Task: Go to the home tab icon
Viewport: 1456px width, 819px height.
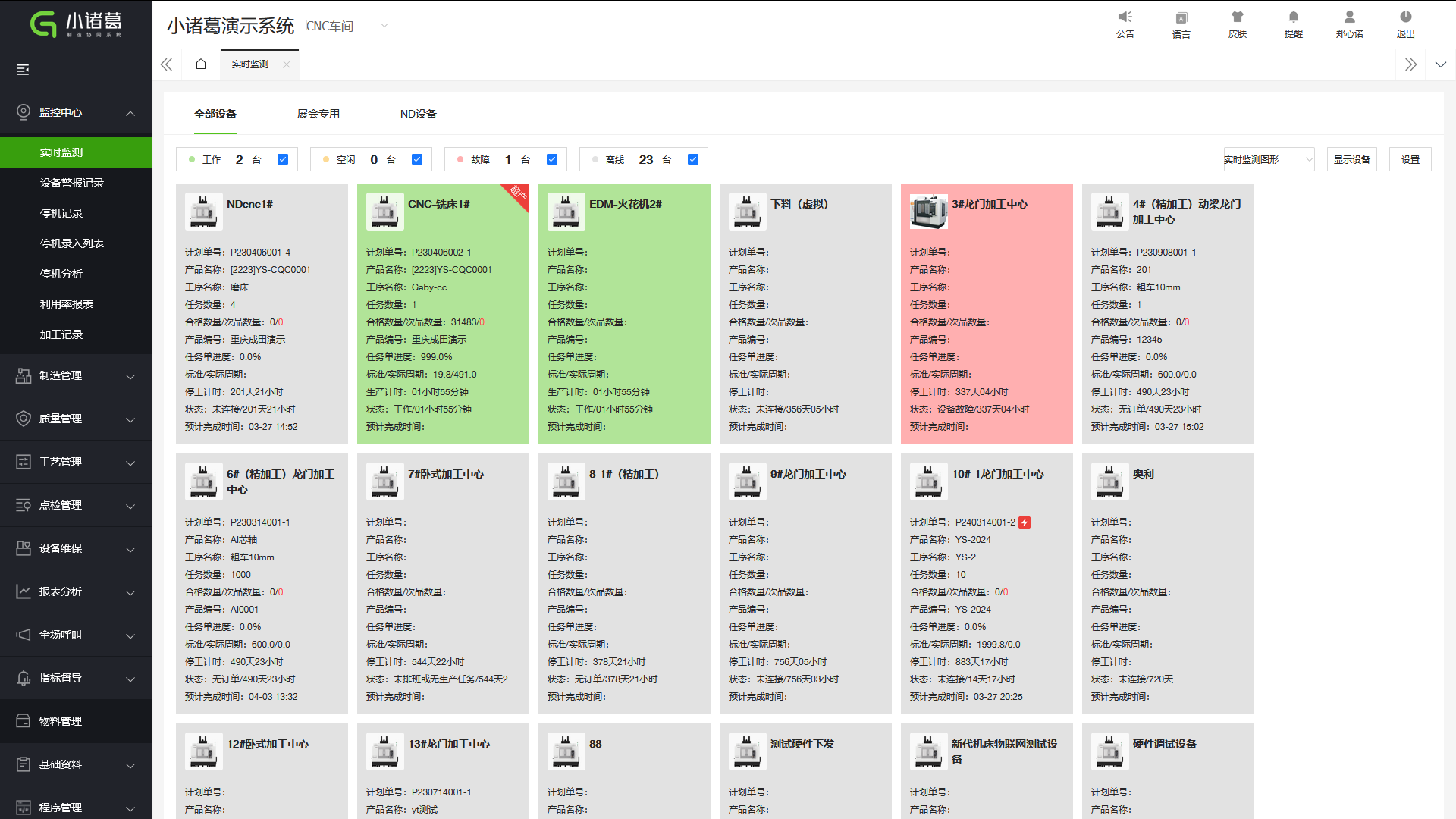Action: click(201, 64)
